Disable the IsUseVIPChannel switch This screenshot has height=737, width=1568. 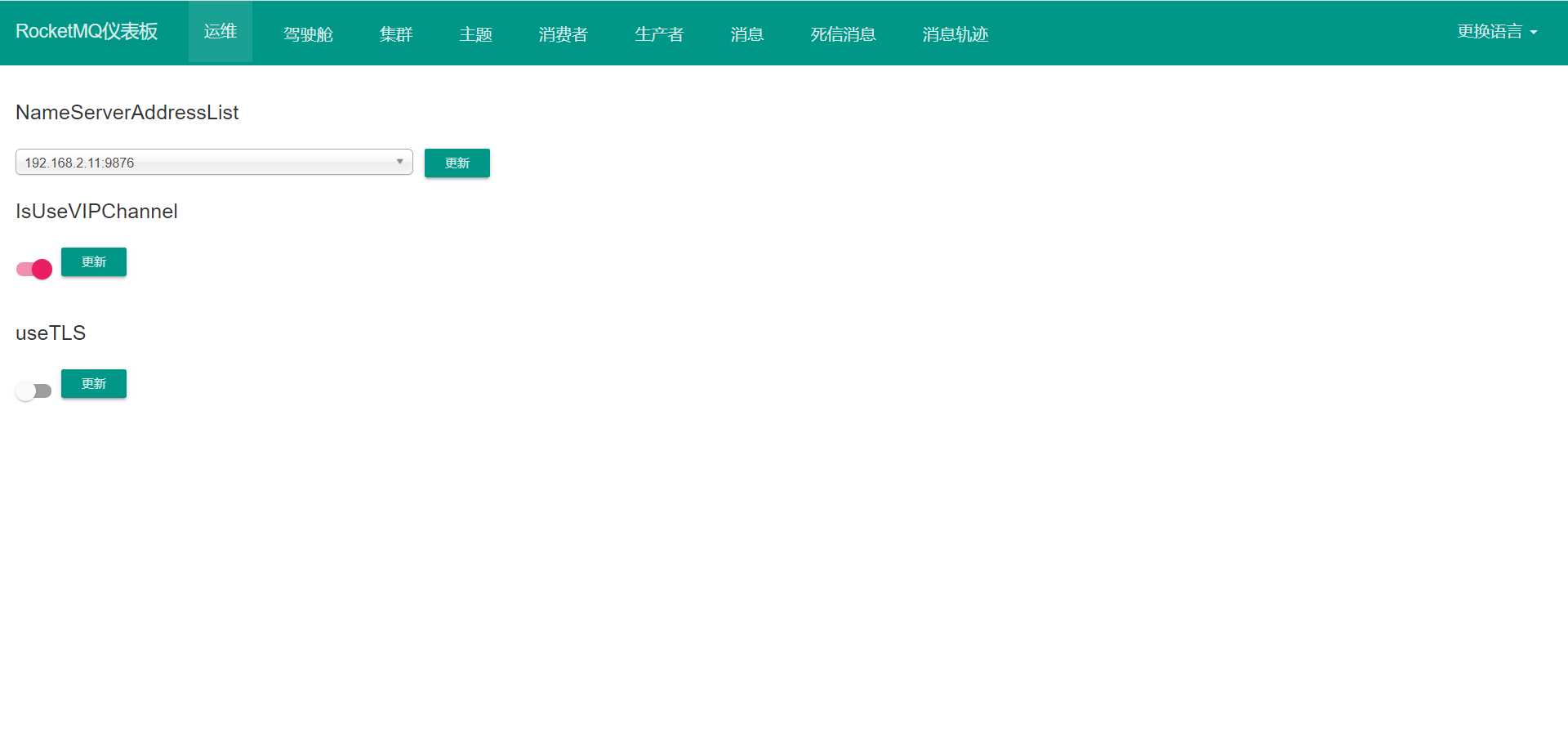(33, 268)
